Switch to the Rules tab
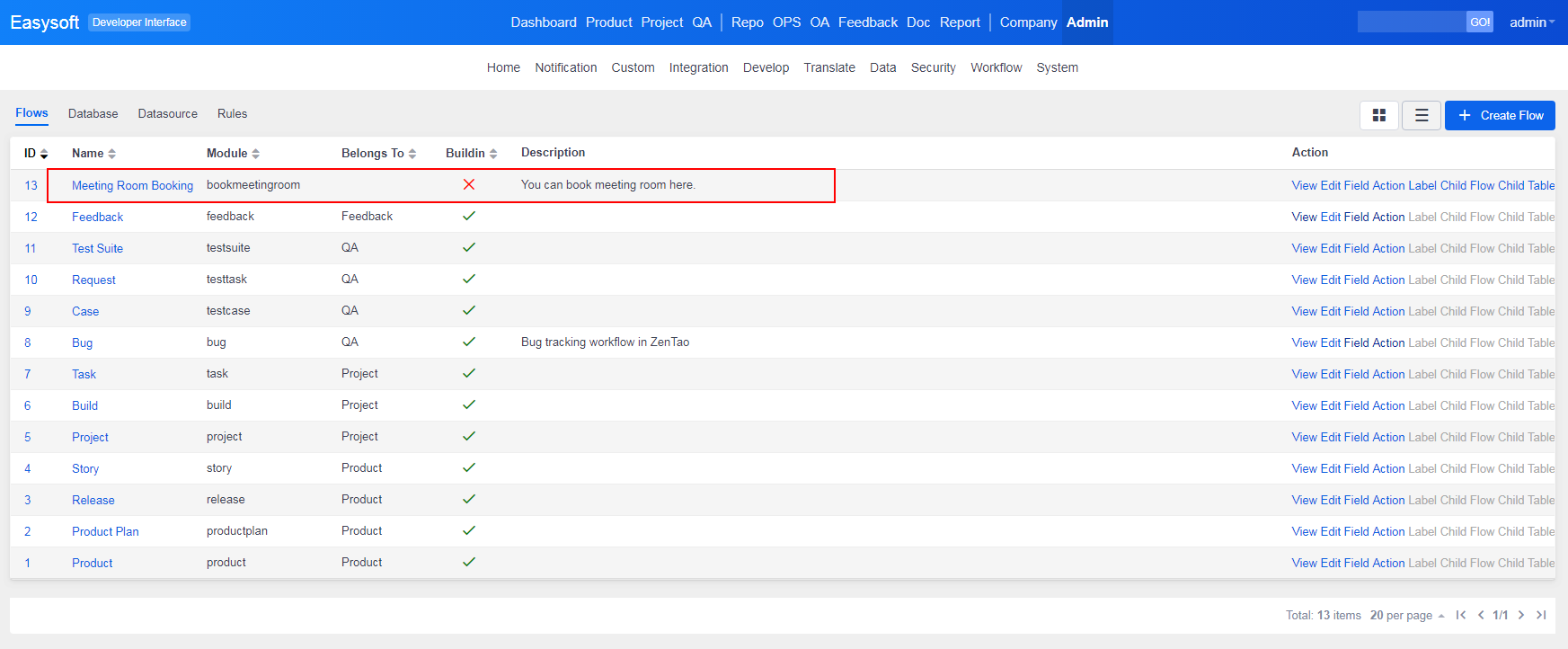This screenshot has width=1568, height=649. [x=232, y=114]
